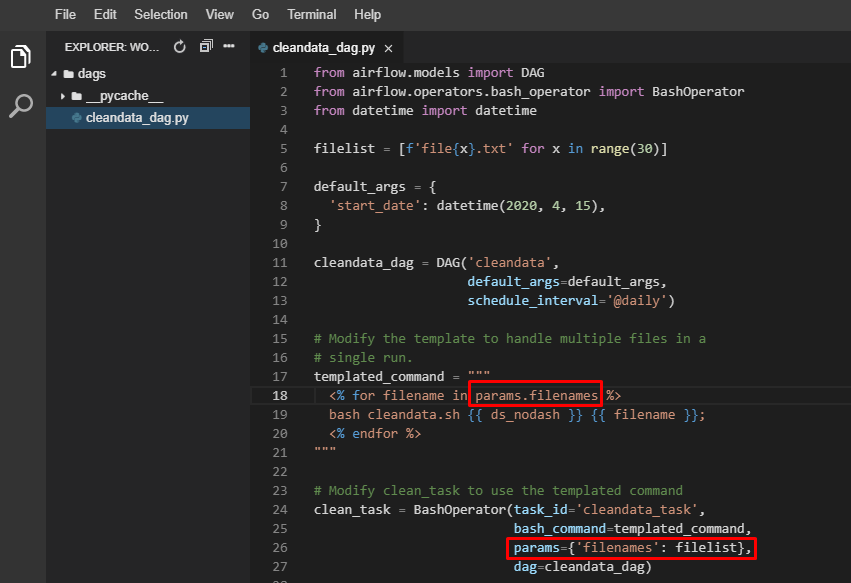Select the cleandata_dag.py editor tab
Viewport: 851px width, 583px height.
pyautogui.click(x=326, y=48)
